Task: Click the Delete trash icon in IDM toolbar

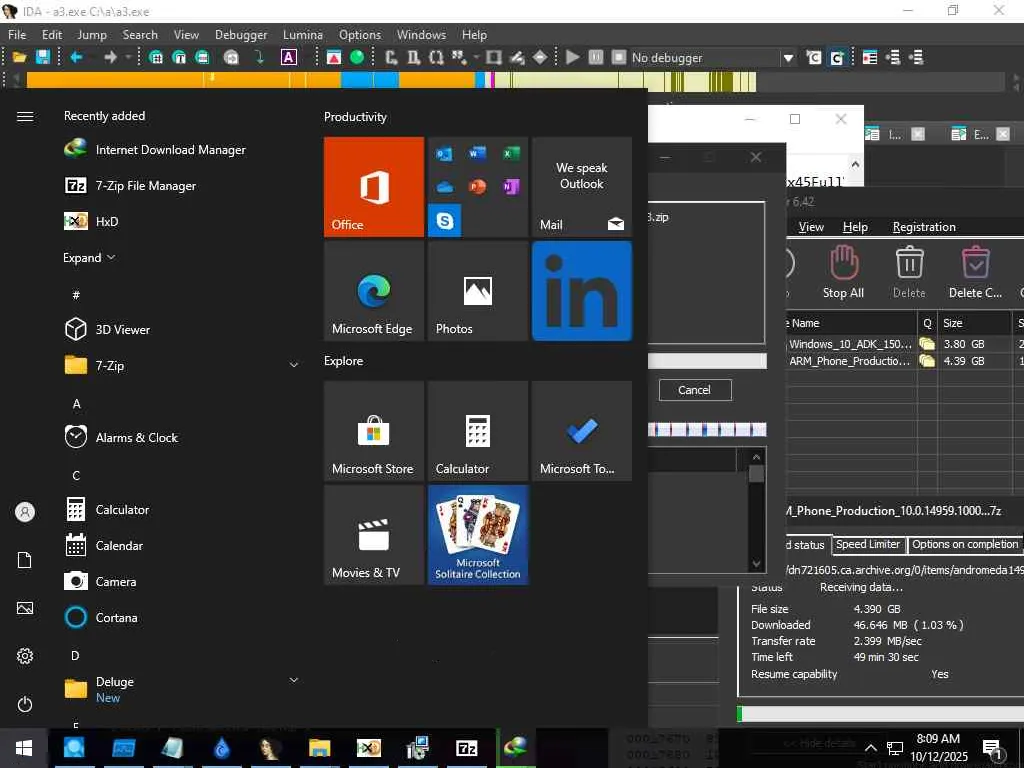Action: tap(909, 272)
